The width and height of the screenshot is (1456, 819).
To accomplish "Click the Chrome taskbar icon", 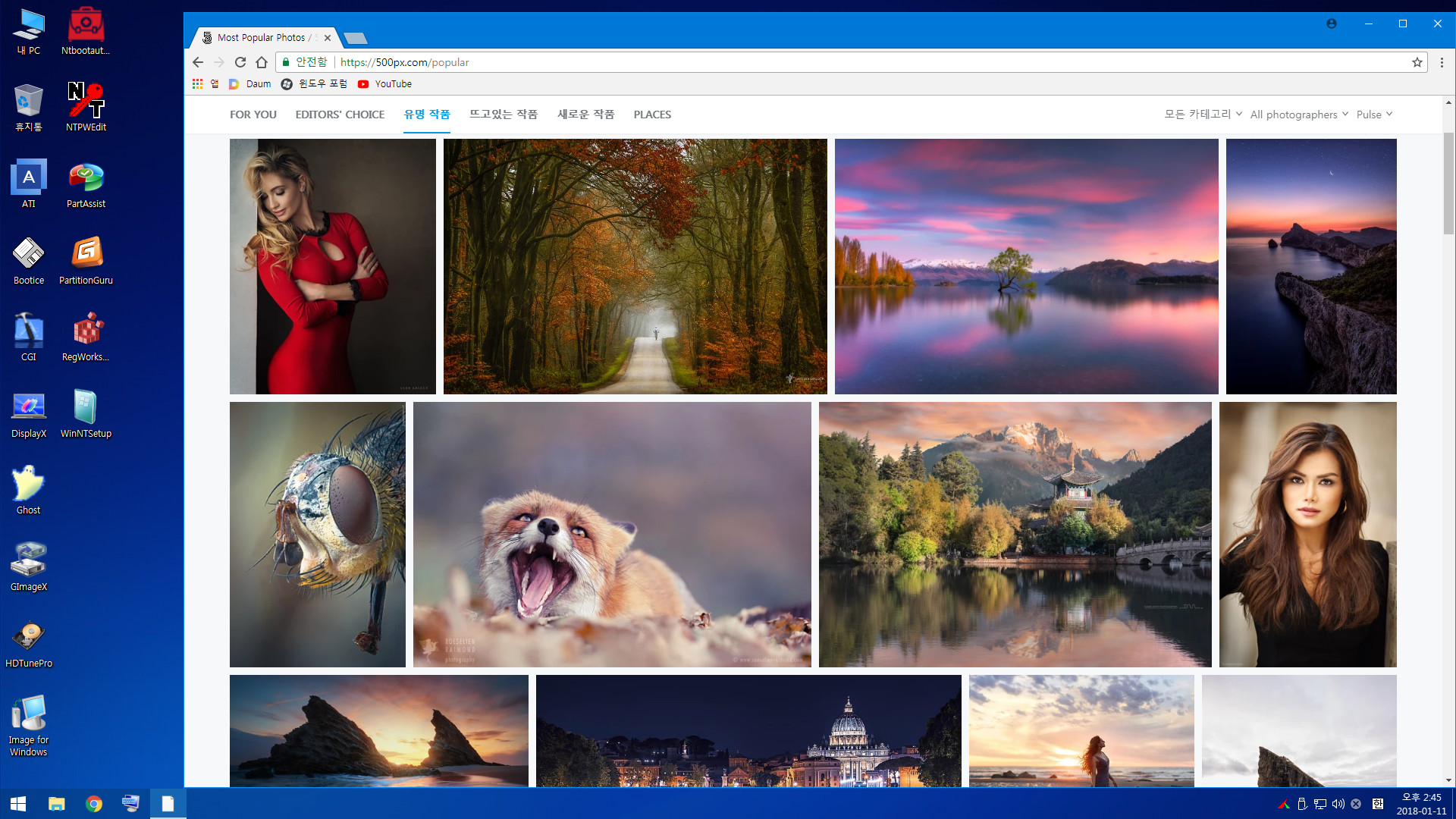I will [94, 804].
